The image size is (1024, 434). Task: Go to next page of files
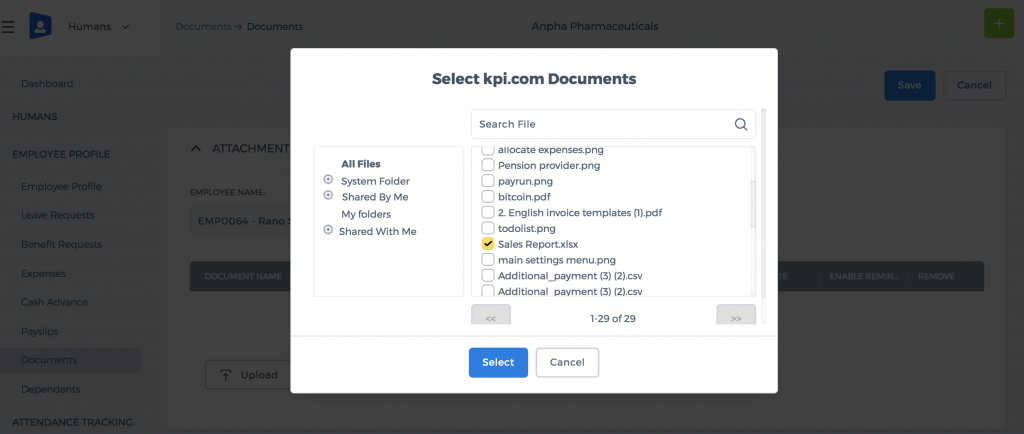[x=736, y=318]
